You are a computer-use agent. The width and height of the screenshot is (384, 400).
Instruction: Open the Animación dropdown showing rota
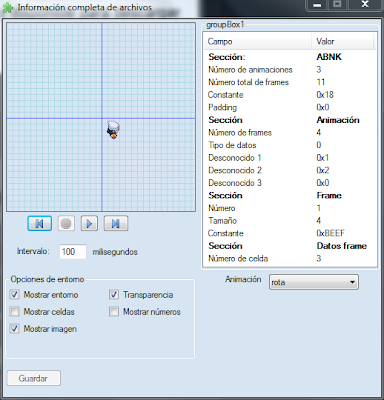pos(314,282)
